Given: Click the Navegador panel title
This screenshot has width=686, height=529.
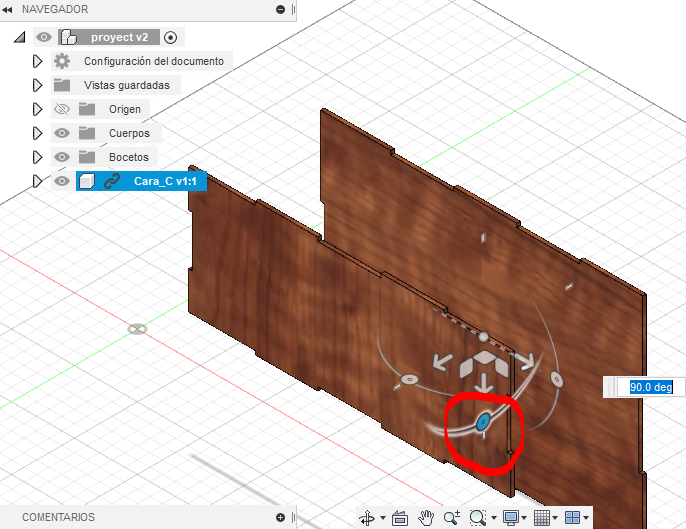Looking at the screenshot, I should pos(55,9).
